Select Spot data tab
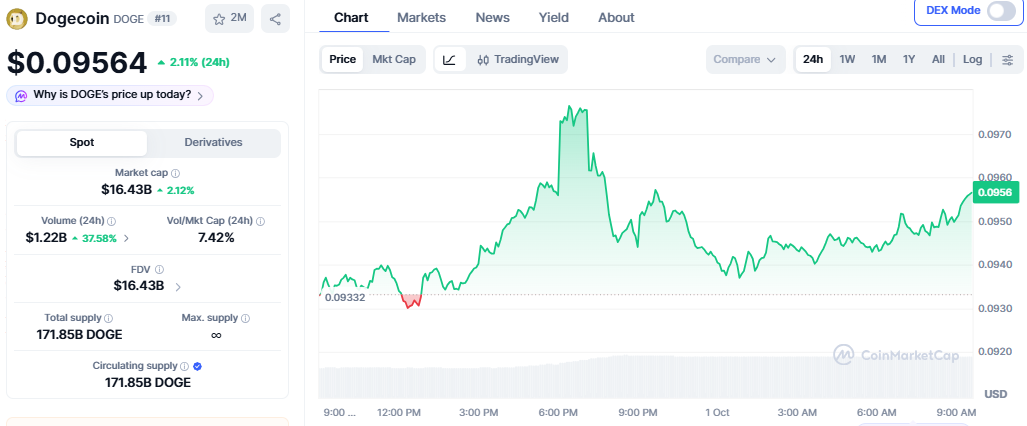Screen dimensions: 1027x426 tap(82, 143)
